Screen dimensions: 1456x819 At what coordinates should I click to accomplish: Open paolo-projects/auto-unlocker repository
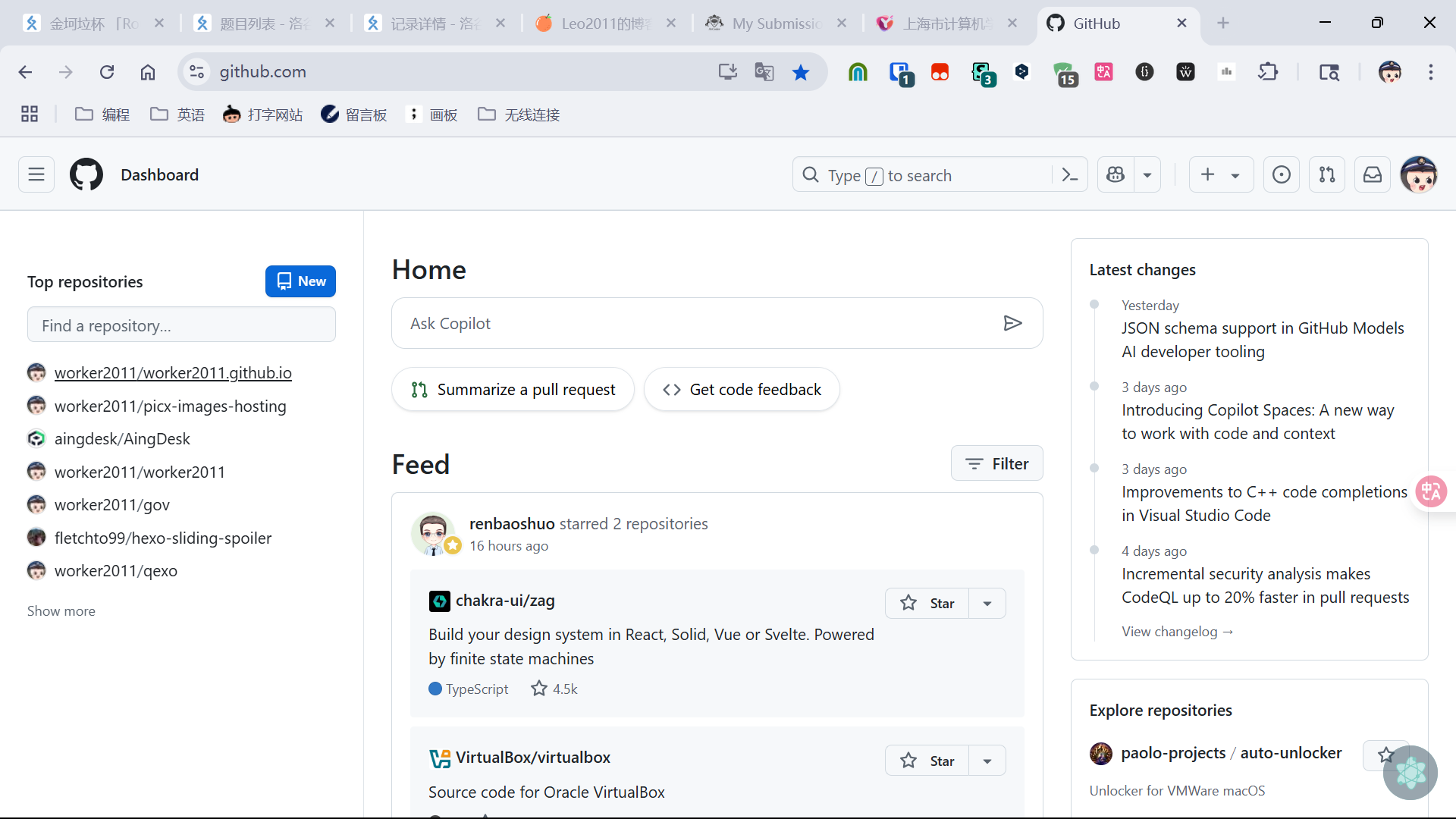[1231, 753]
